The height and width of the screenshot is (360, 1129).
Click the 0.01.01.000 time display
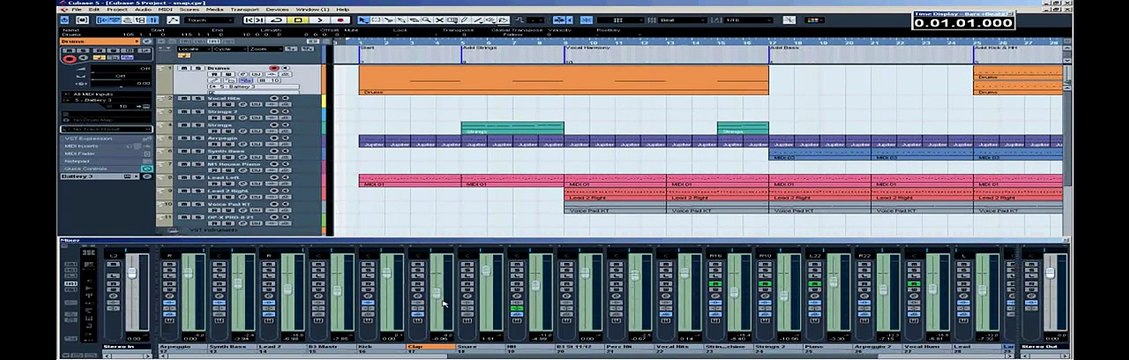pos(963,23)
